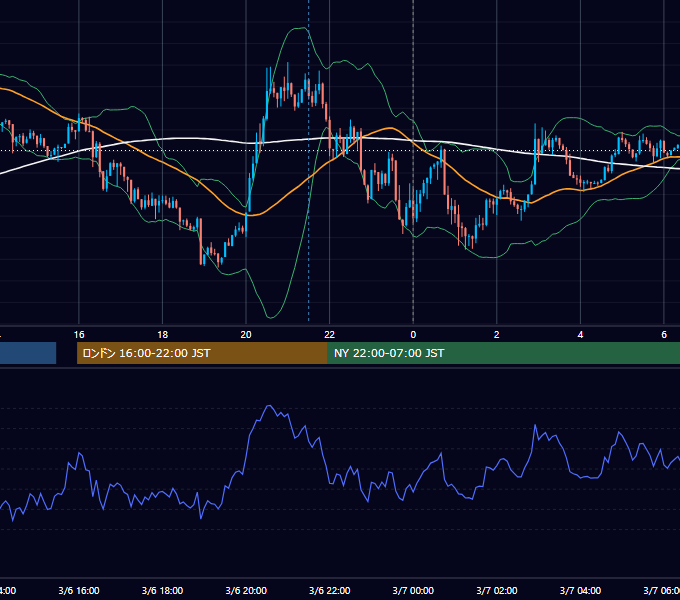Image resolution: width=680 pixels, height=600 pixels.
Task: Click the 3/6 20:00 time label
Action: click(246, 590)
